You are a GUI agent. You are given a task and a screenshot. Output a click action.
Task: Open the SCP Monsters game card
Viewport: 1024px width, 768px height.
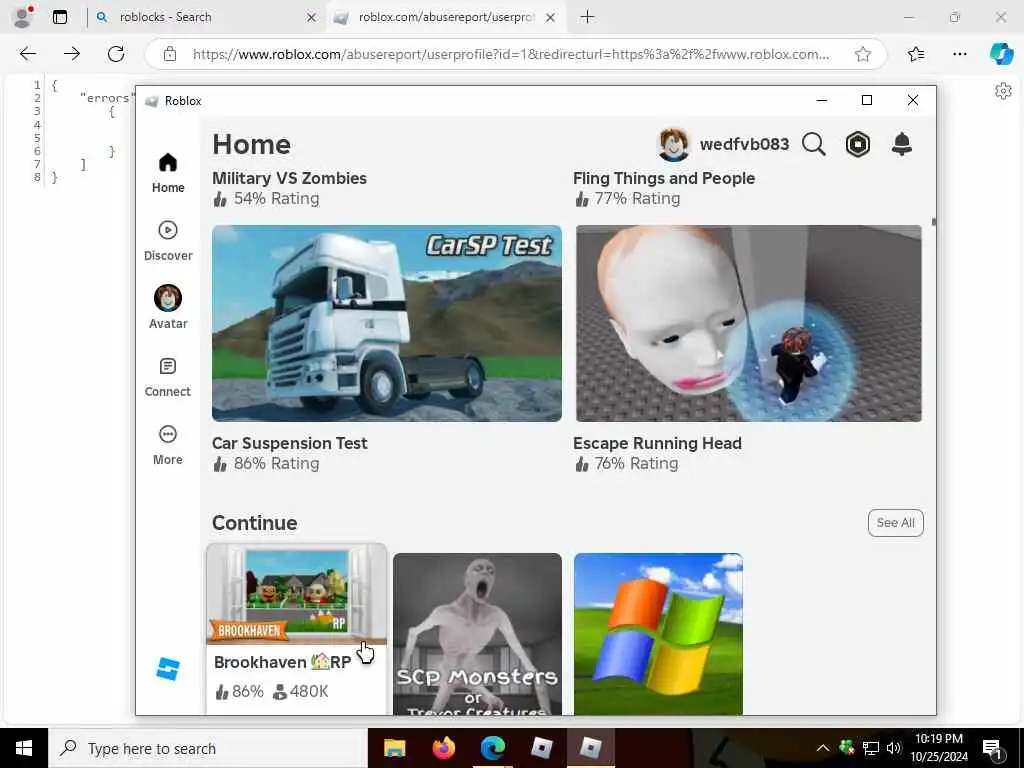pos(477,634)
